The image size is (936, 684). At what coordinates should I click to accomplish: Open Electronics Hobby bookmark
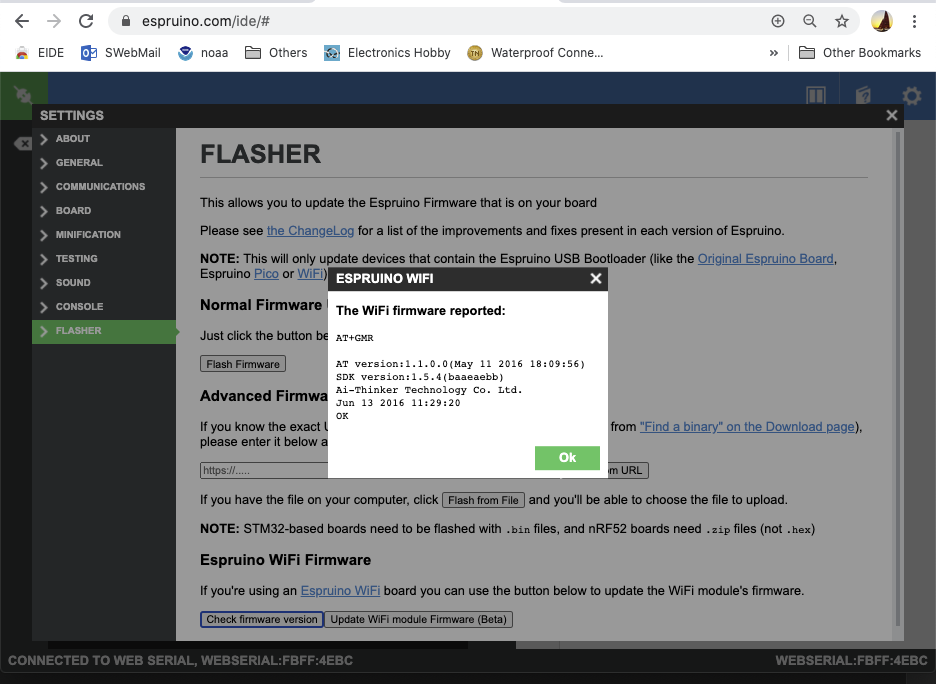(387, 53)
